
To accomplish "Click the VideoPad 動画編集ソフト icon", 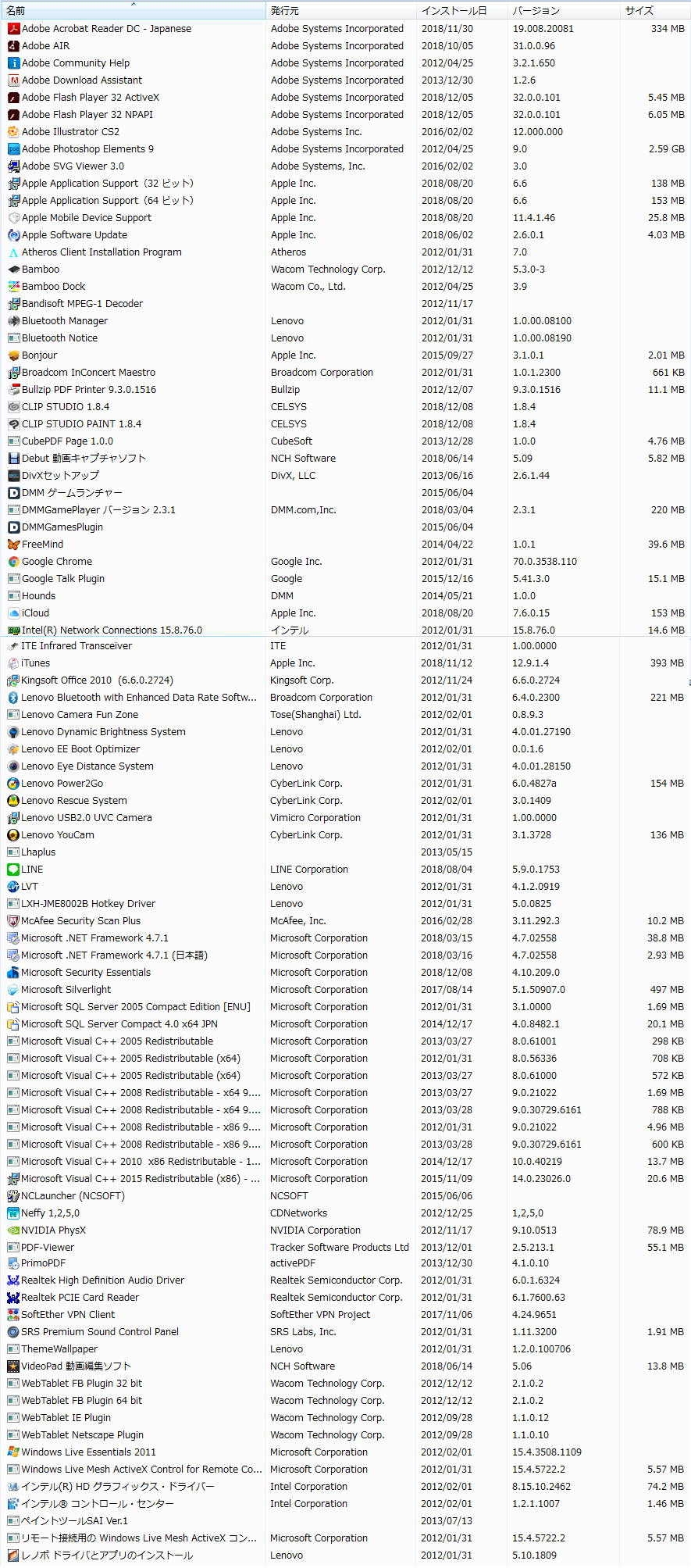I will click(x=12, y=1366).
